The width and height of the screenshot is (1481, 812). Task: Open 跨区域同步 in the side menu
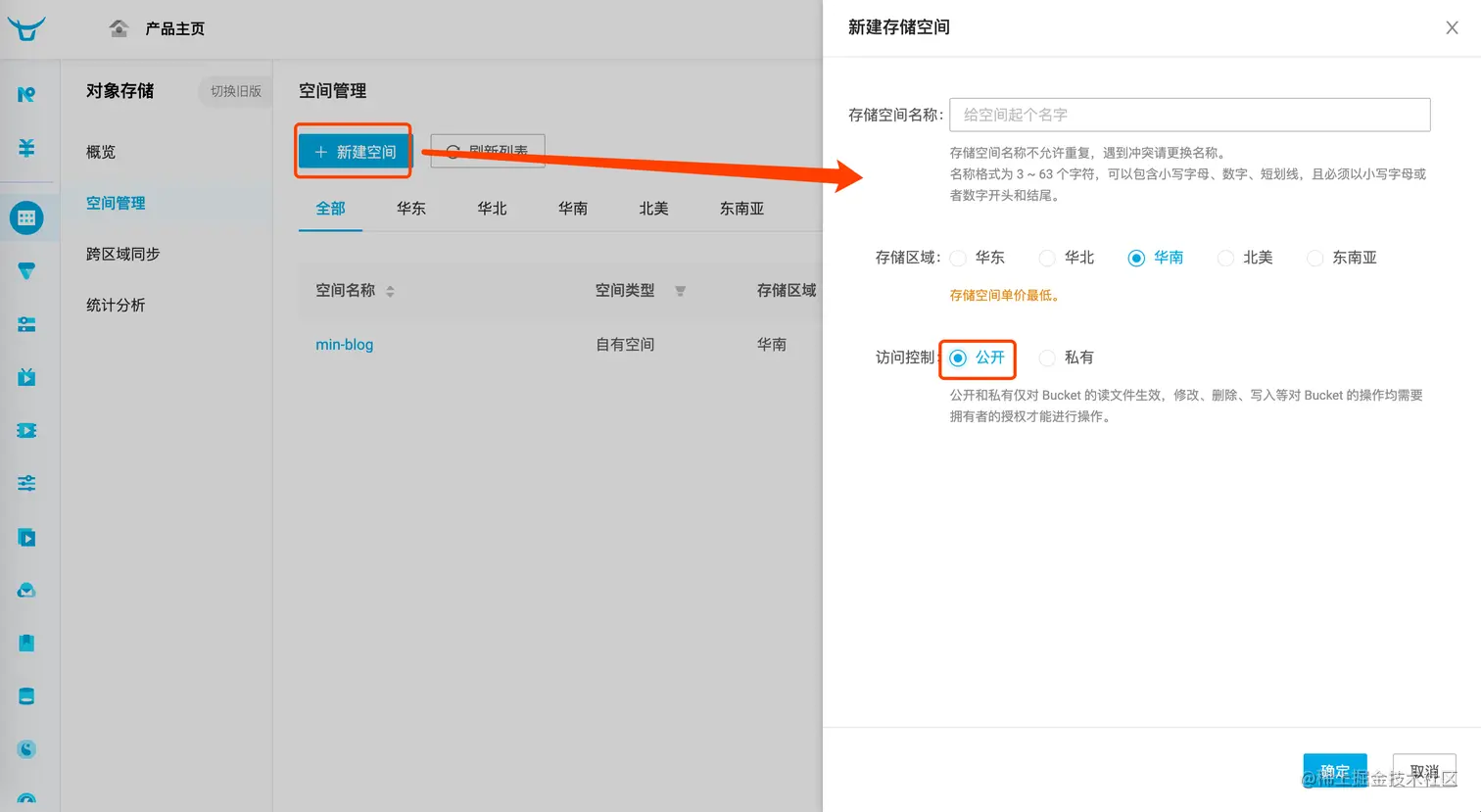(x=122, y=254)
